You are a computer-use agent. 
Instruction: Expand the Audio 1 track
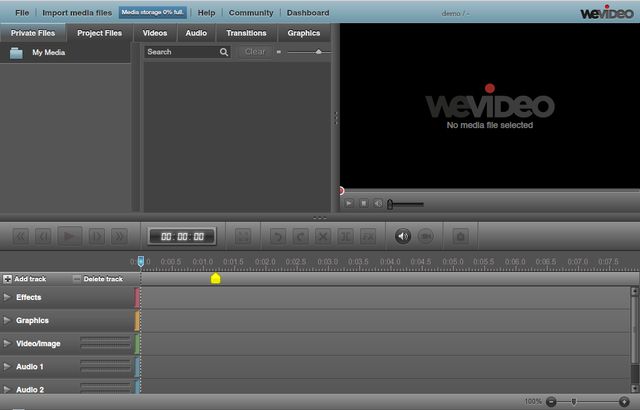click(7, 366)
